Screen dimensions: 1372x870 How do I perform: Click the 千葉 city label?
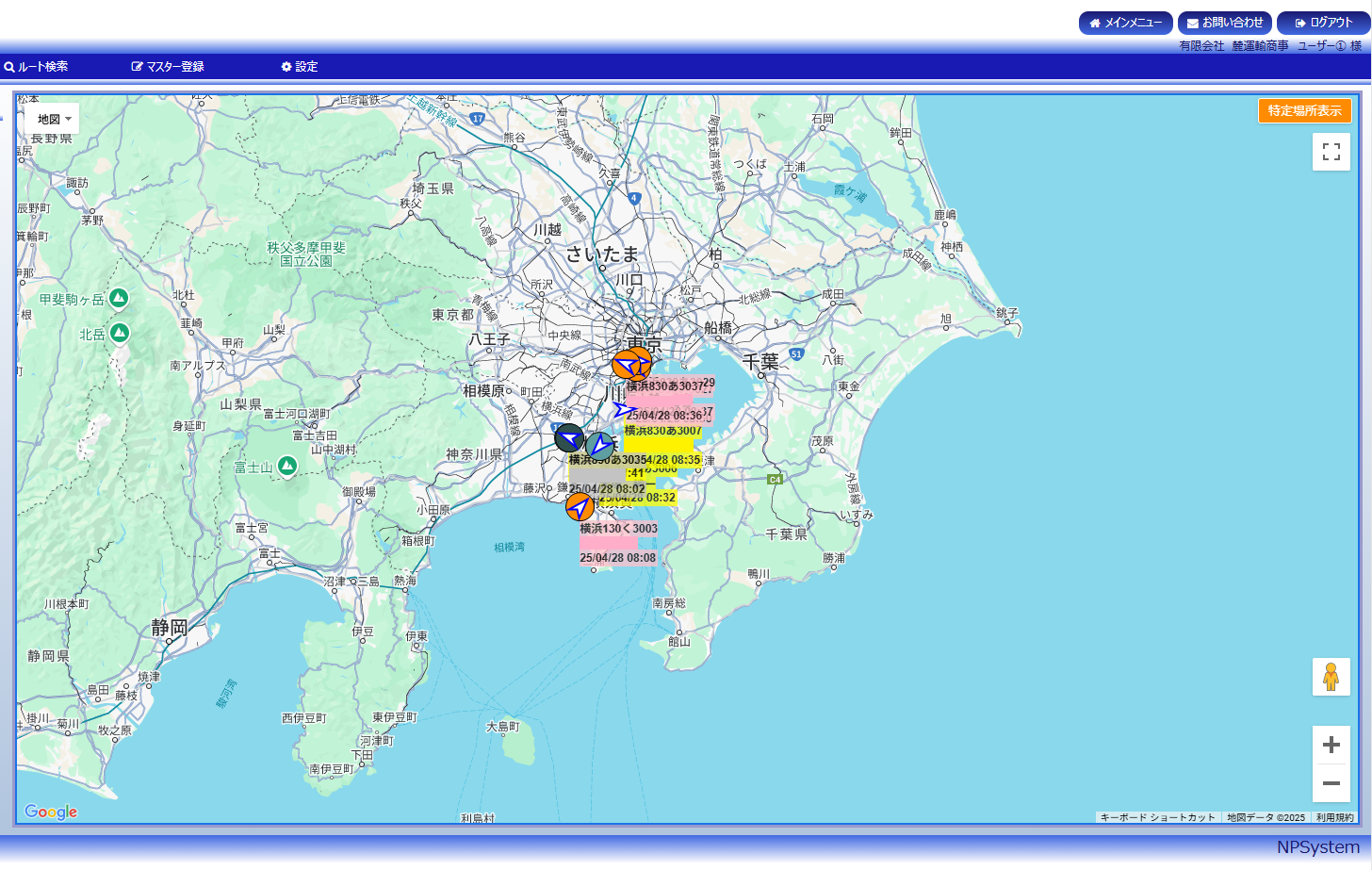click(x=761, y=361)
